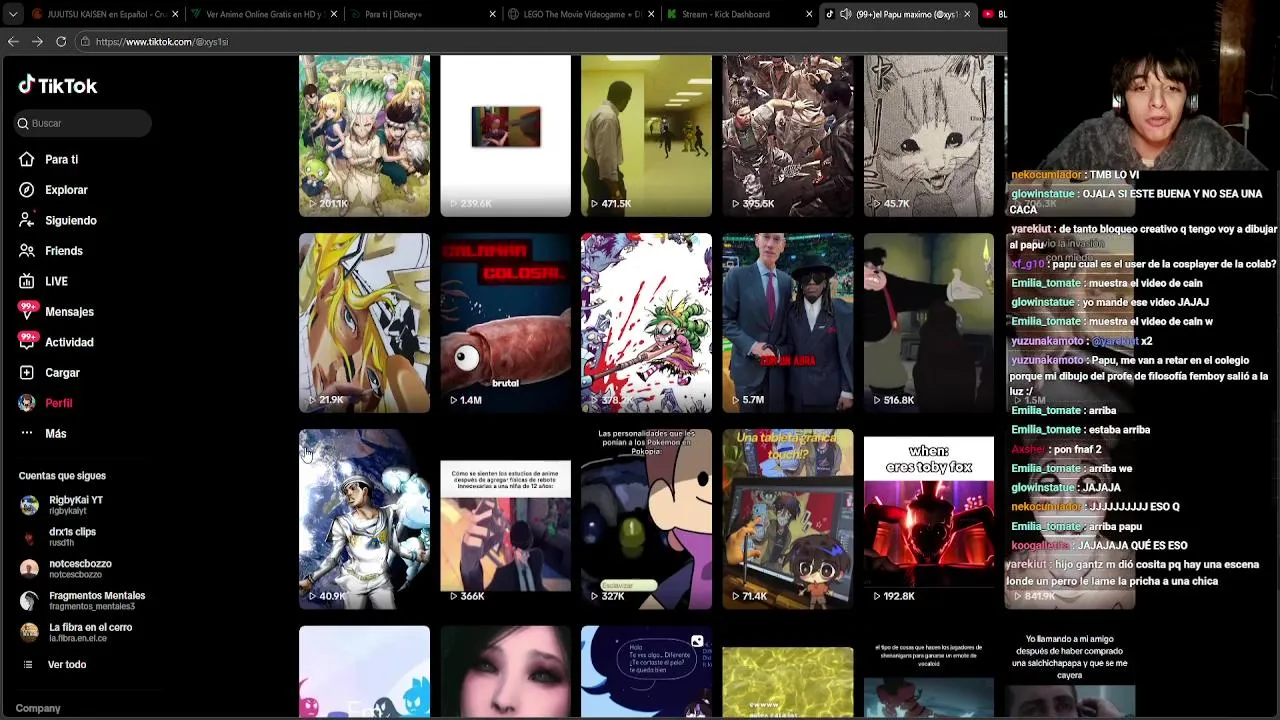Screen dimensions: 1280x720
Task: Open Company footer link
Action: tap(38, 708)
